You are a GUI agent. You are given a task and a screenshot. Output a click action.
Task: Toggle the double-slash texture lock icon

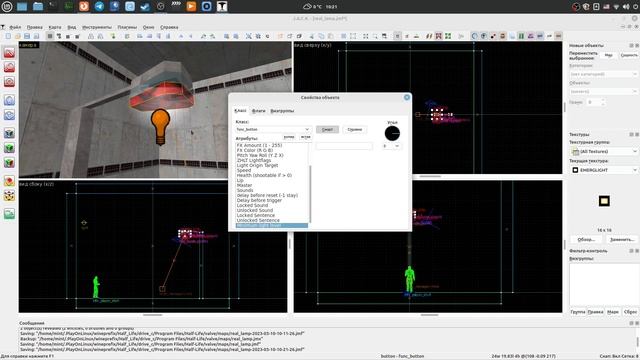point(429,36)
